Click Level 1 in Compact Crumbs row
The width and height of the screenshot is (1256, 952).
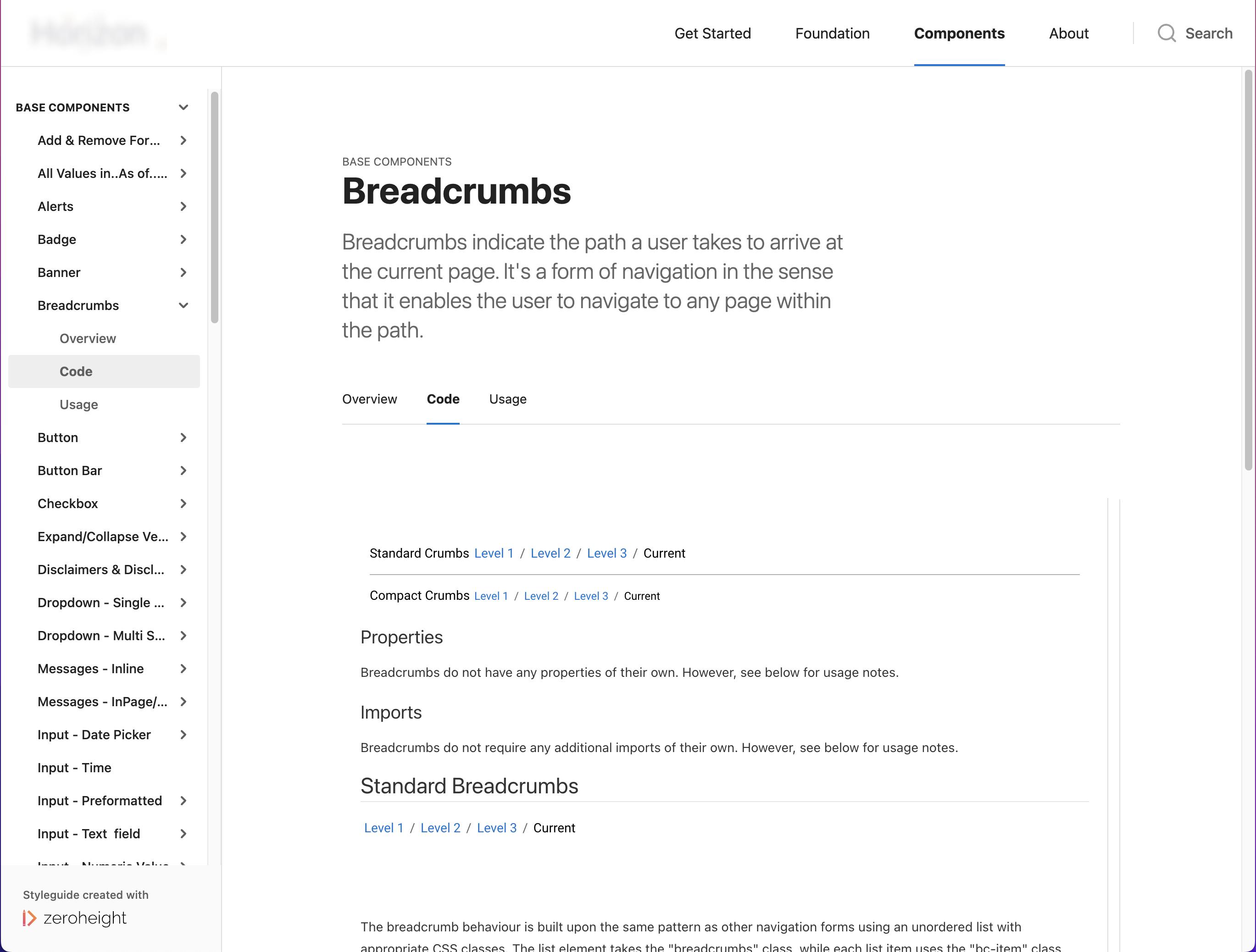pyautogui.click(x=490, y=596)
